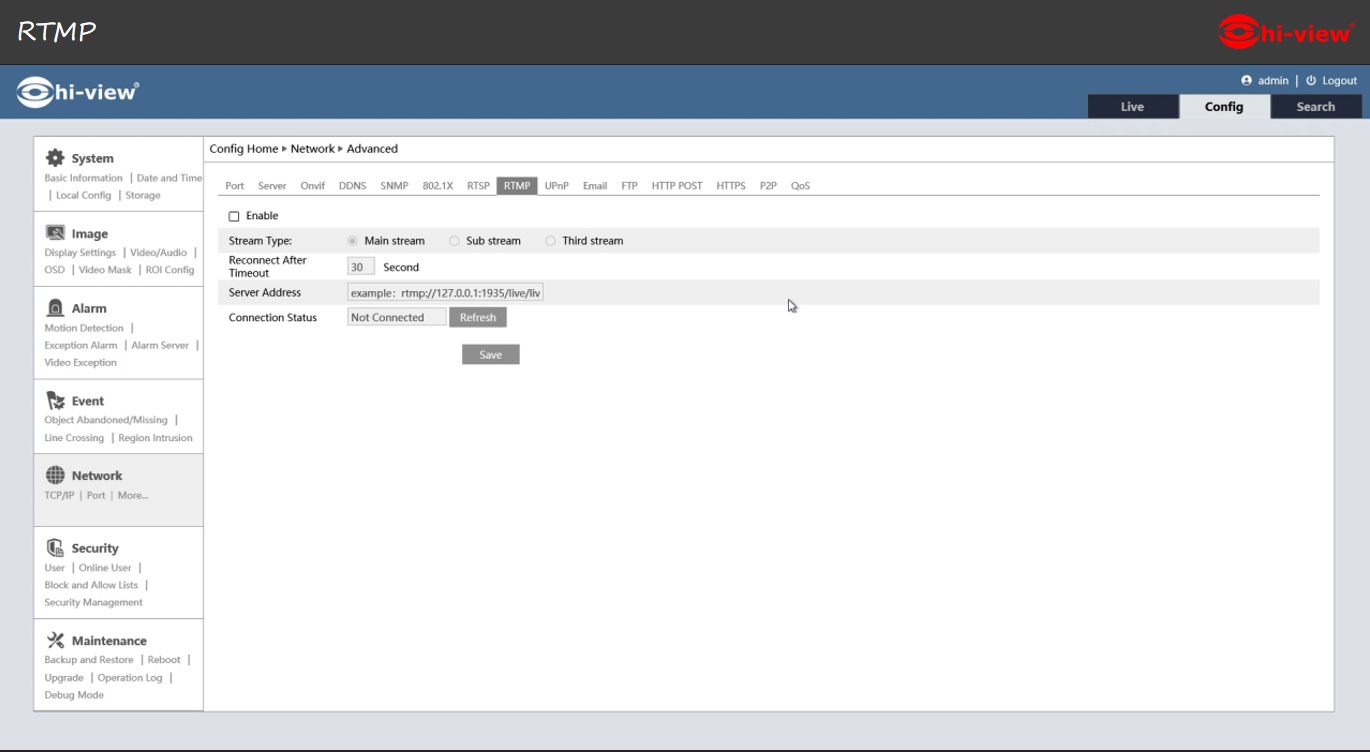Screen dimensions: 1370x752
Task: Go to the Search tab
Action: click(1315, 107)
